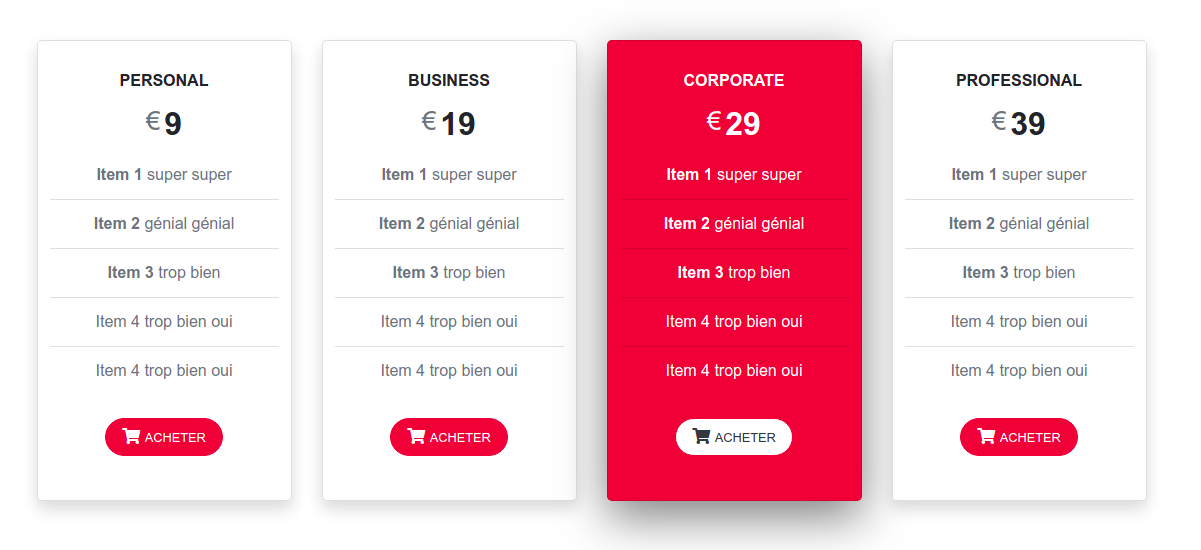The image size is (1201, 550).
Task: Click the €39 price on Professional card
Action: tap(1019, 123)
